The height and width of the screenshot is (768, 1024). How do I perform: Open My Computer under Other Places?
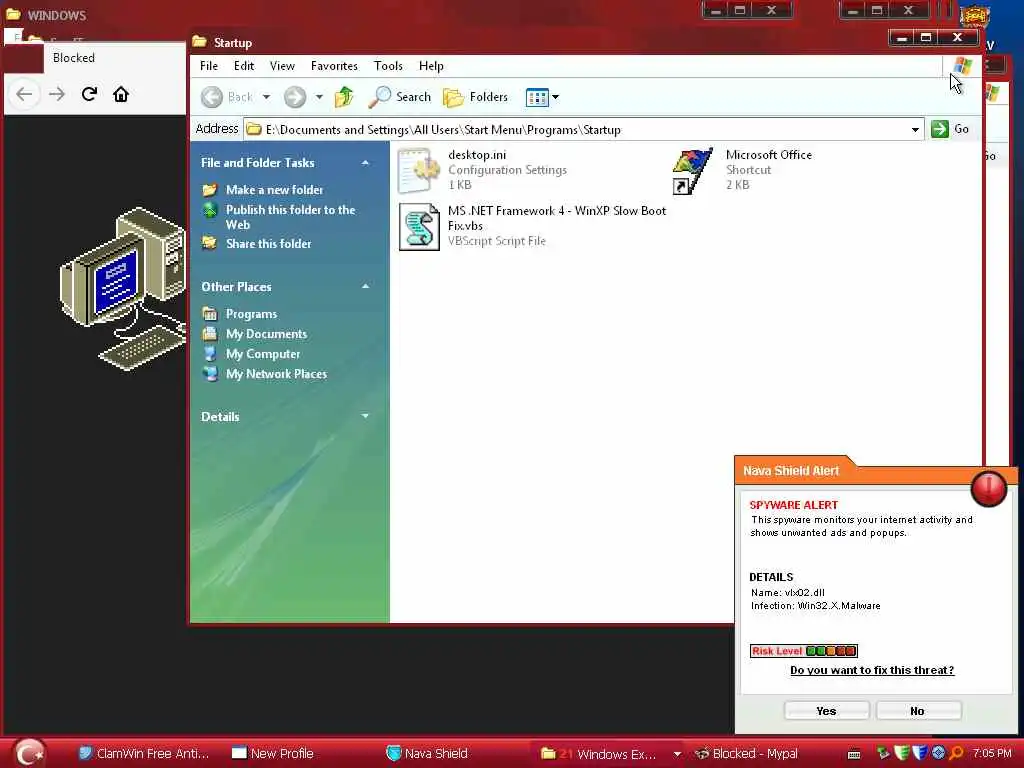[x=263, y=354]
